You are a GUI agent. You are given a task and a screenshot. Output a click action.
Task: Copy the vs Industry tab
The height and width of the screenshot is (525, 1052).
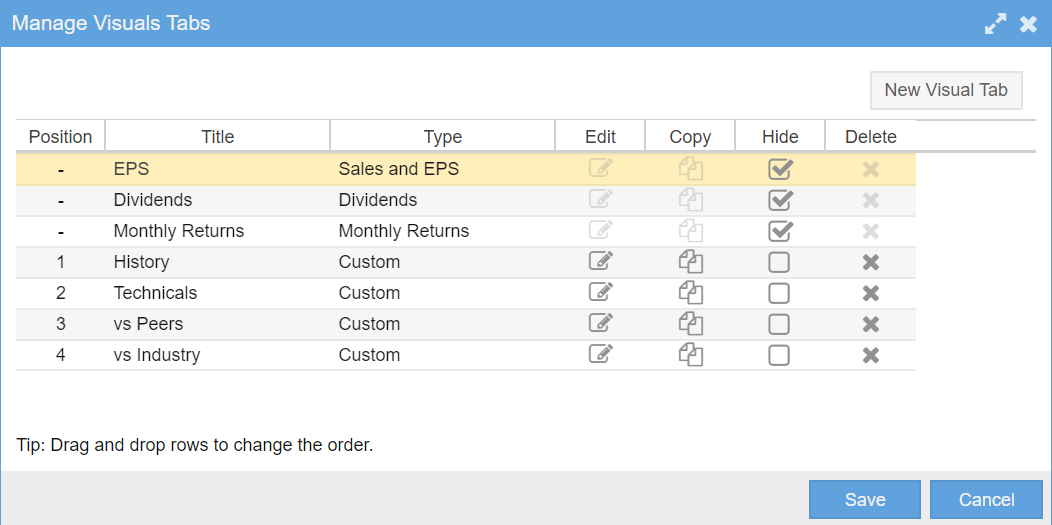click(x=690, y=355)
